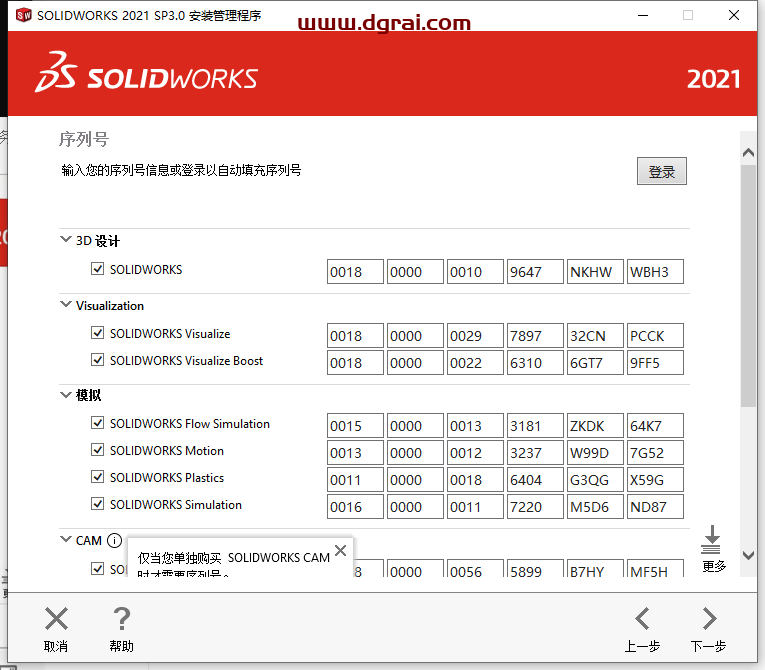
Task: Collapse the 模拟 section
Action: [x=65, y=394]
